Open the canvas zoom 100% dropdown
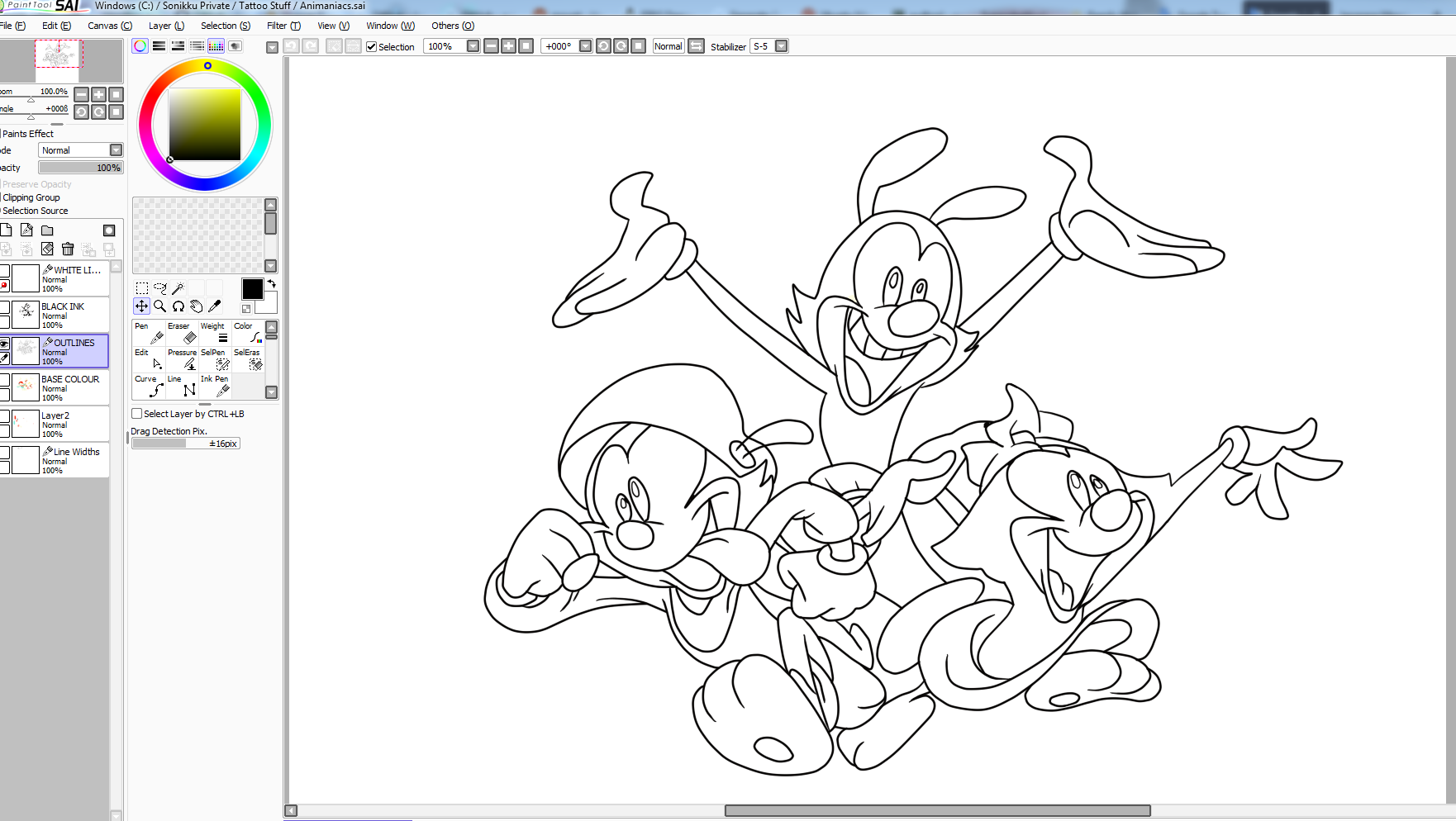The image size is (1456, 821). pos(473,46)
